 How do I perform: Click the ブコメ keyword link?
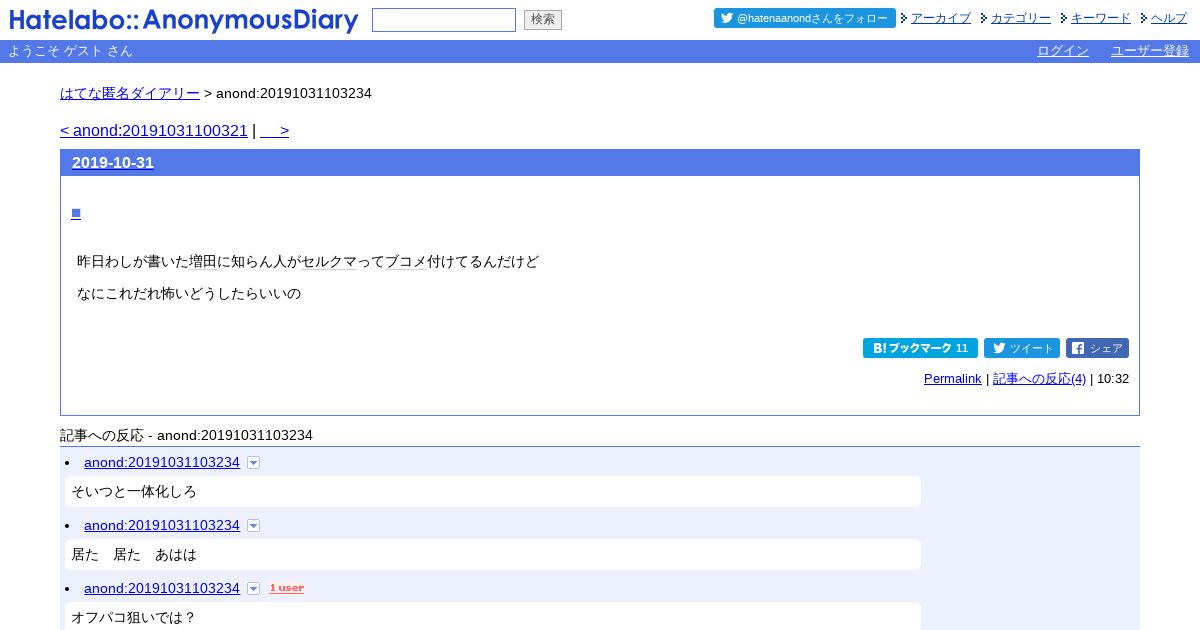point(406,262)
